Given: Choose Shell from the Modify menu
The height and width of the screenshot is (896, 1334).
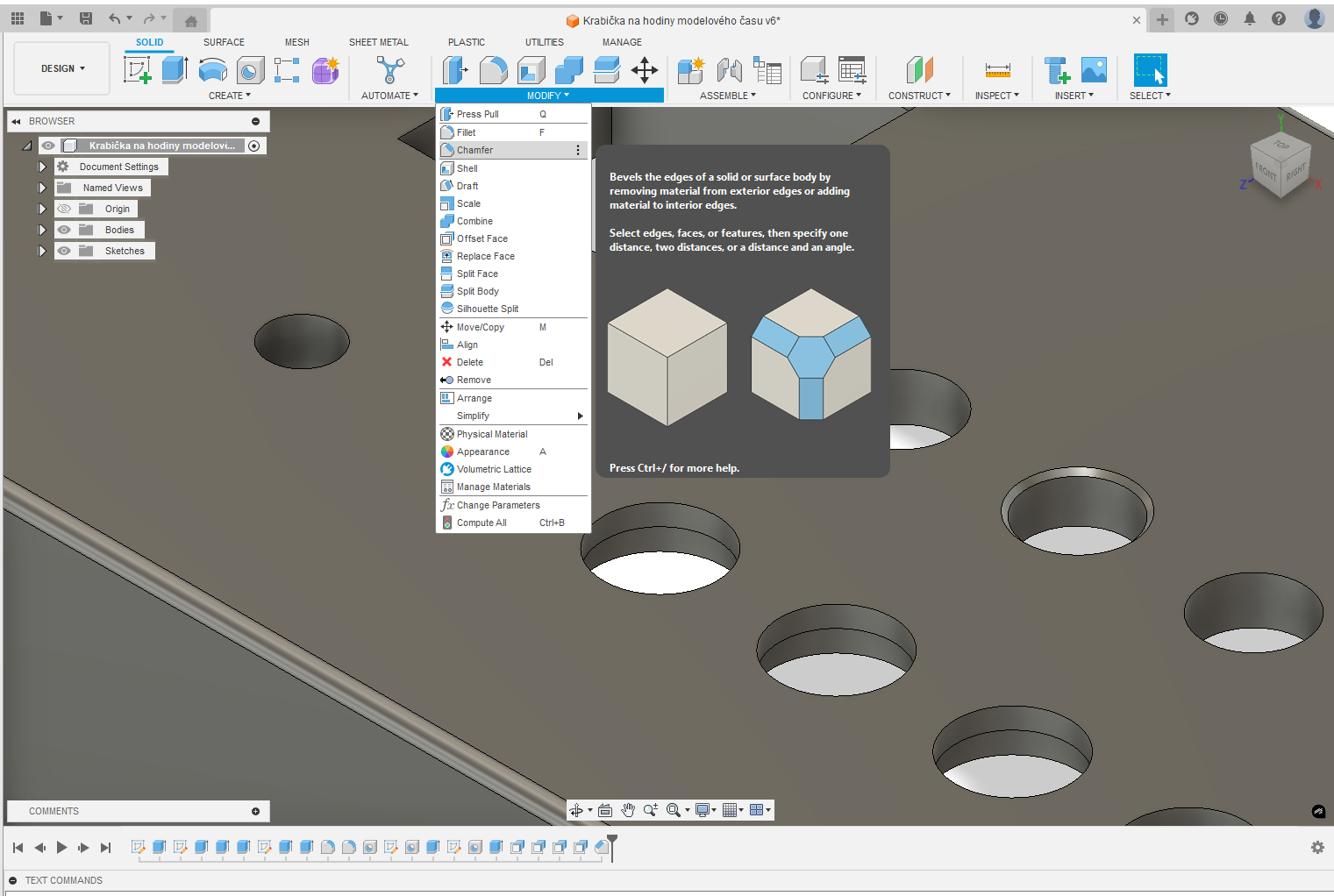Looking at the screenshot, I should click(467, 168).
